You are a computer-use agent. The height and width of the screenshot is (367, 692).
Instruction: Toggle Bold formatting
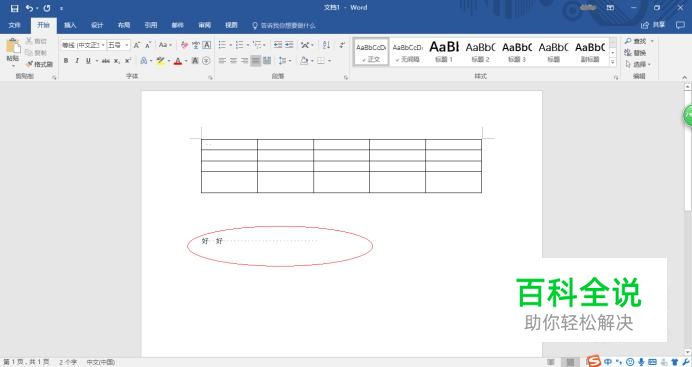tap(66, 61)
